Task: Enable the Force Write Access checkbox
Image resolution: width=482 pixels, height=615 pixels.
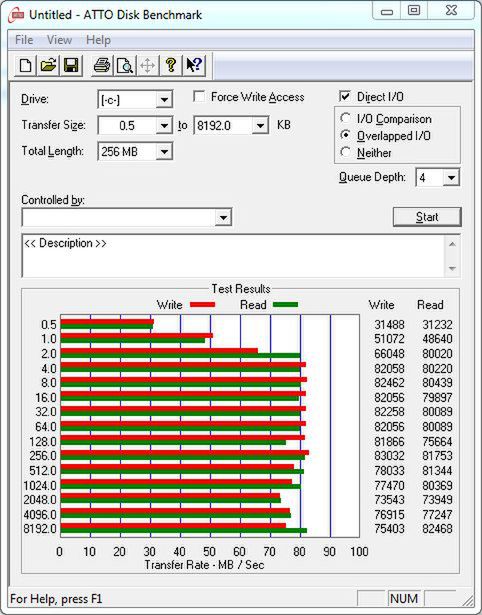Action: click(199, 96)
